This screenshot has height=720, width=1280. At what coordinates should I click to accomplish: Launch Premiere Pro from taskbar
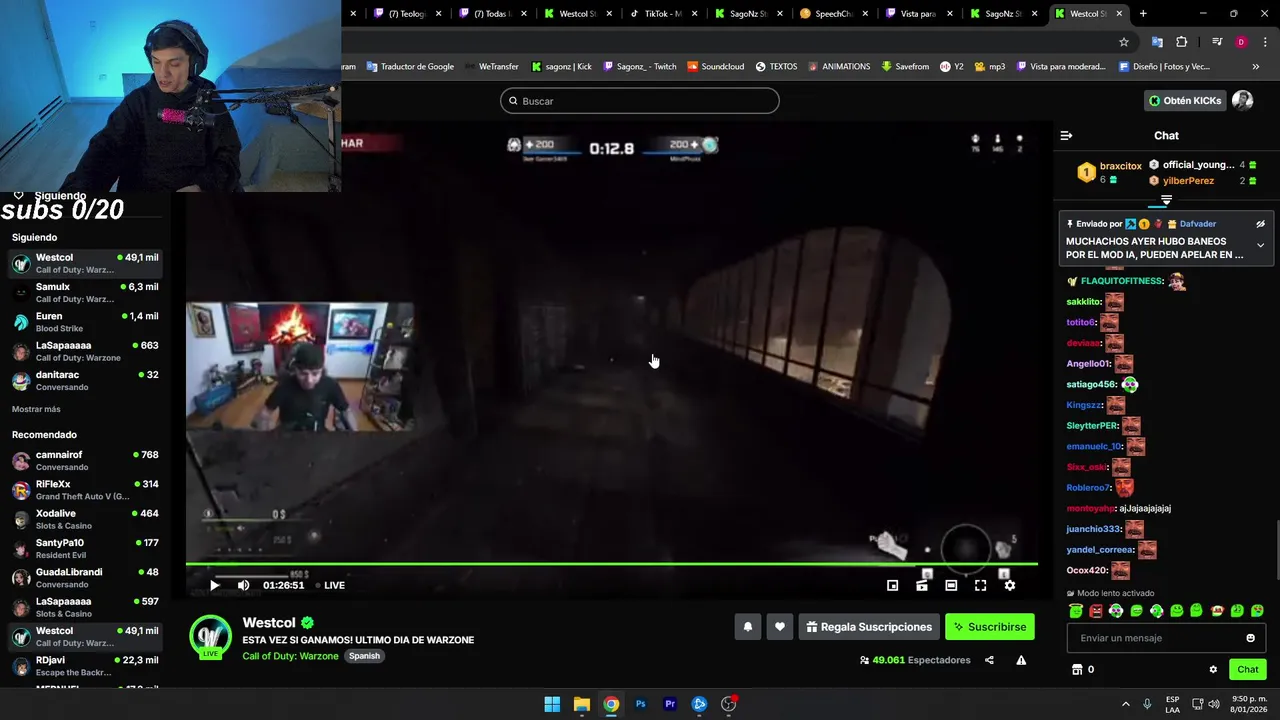tap(670, 704)
